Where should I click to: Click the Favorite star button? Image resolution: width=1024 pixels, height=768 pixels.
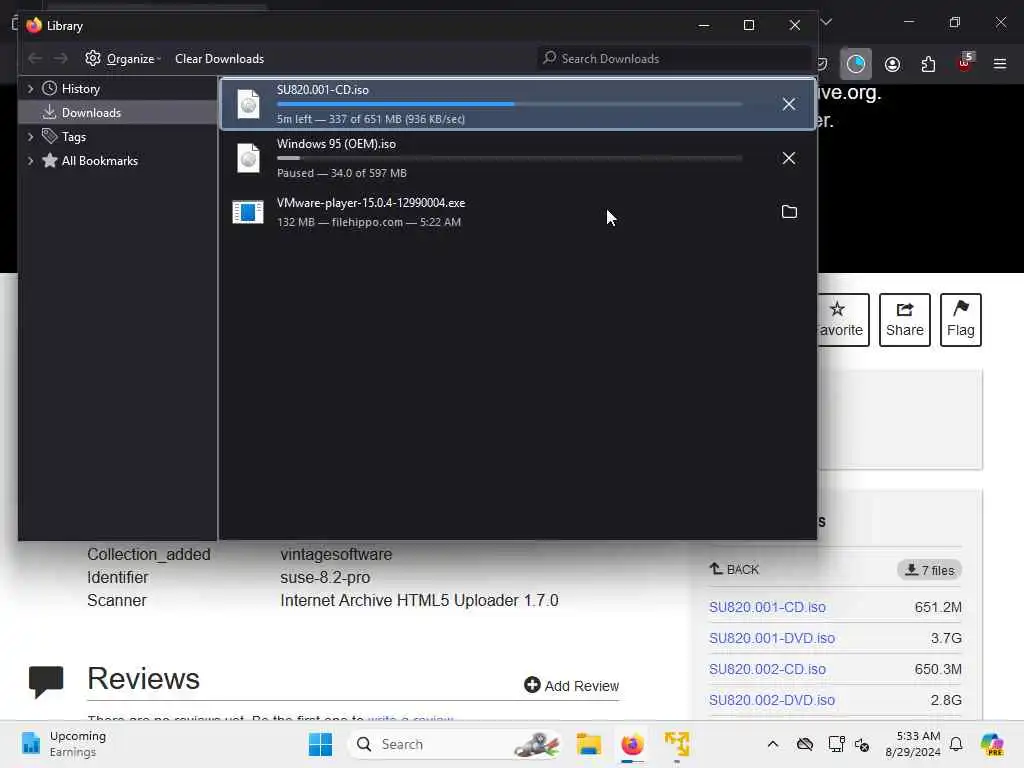coord(842,320)
